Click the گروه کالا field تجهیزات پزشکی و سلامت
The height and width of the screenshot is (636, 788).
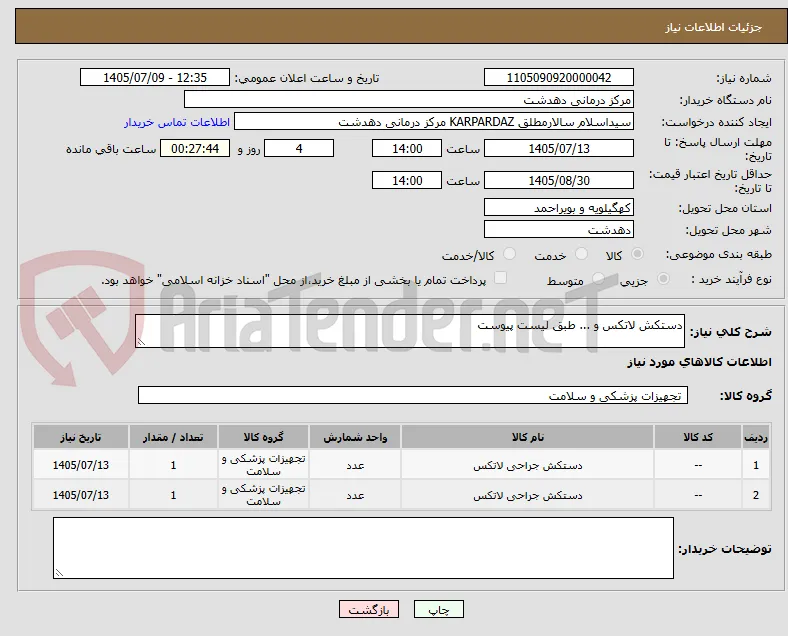[x=413, y=395]
